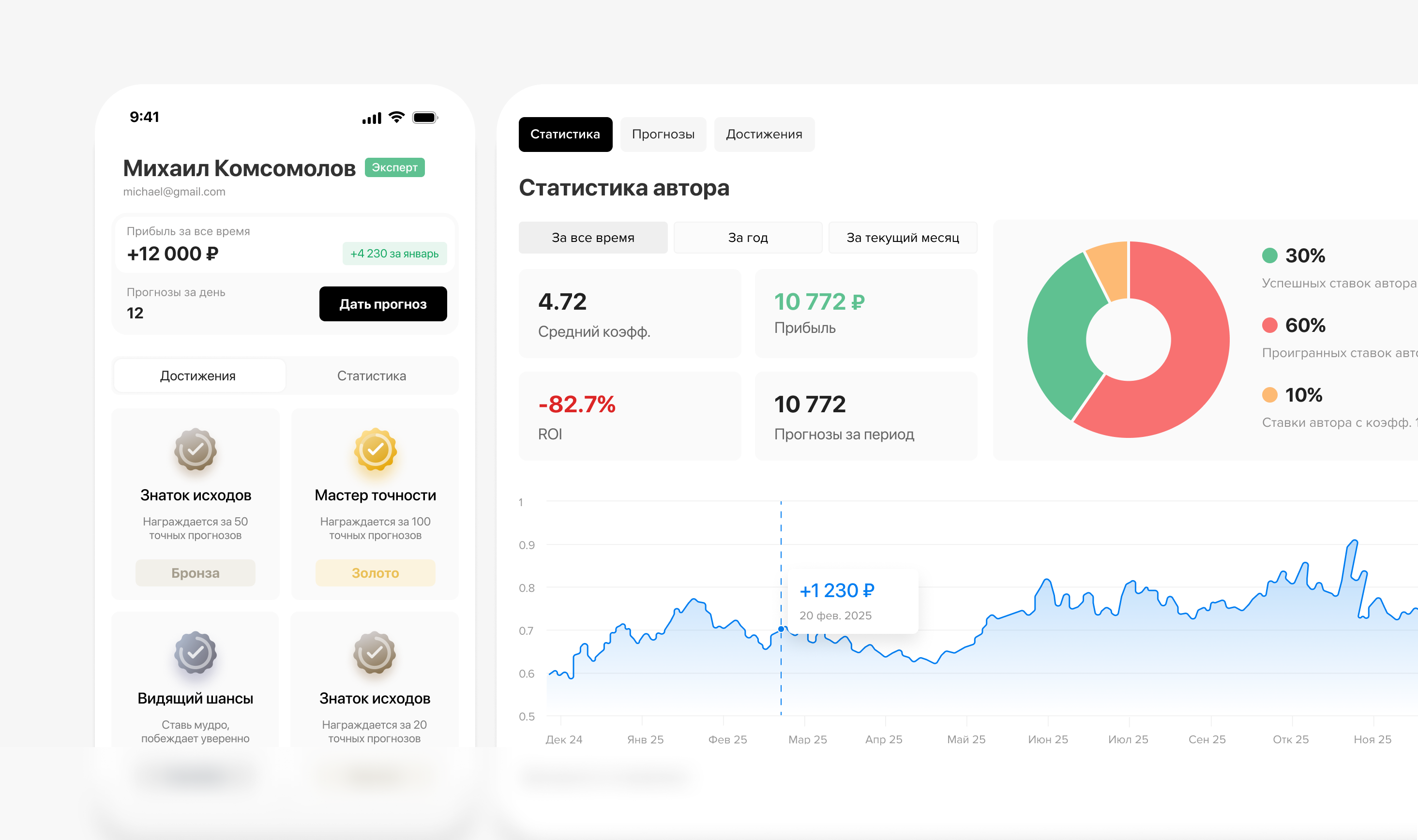Toggle the orange legend marker for high-odds bets
The width and height of the screenshot is (1418, 840).
[x=1270, y=394]
